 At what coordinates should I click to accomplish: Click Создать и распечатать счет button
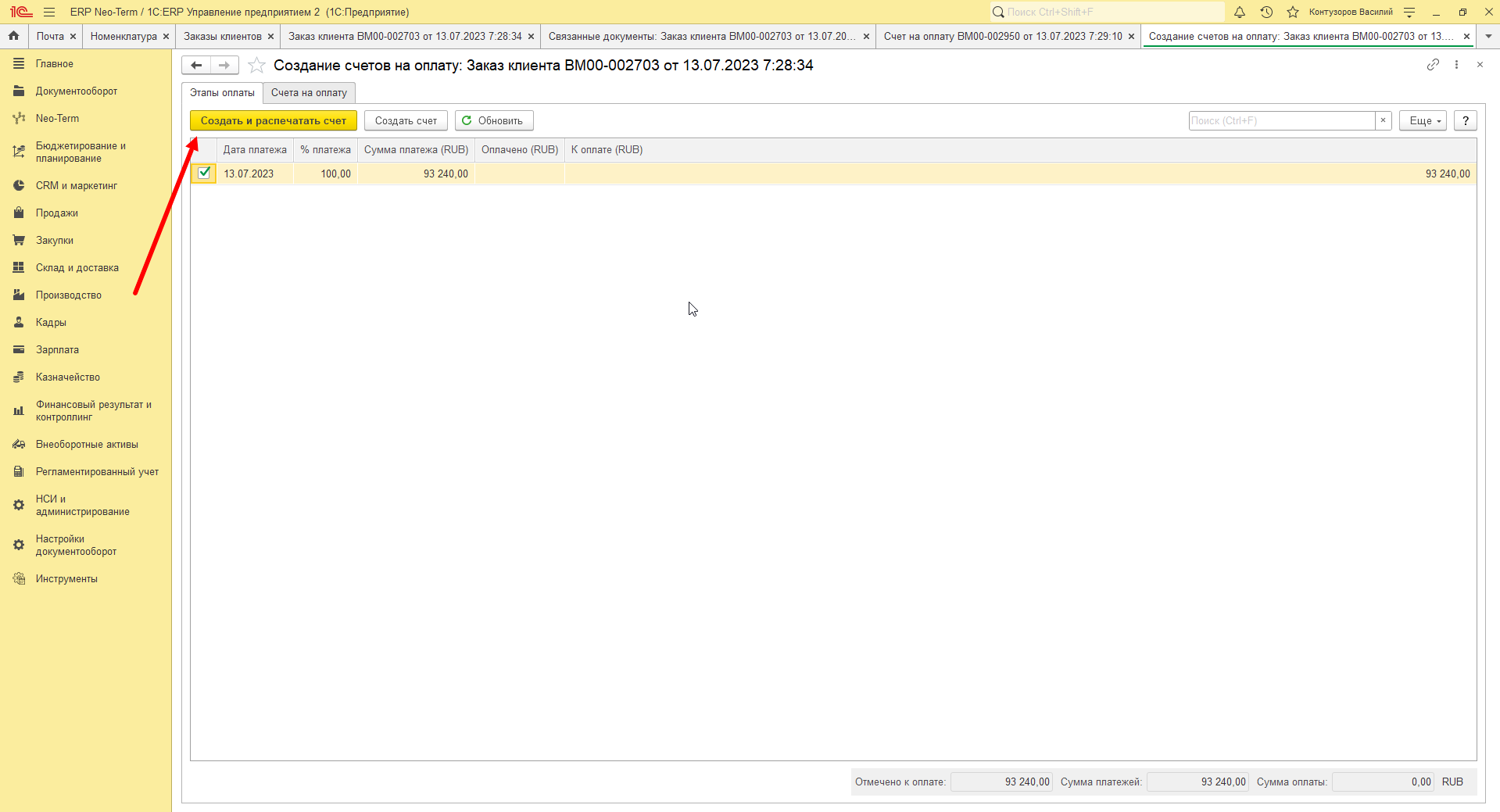pos(274,120)
